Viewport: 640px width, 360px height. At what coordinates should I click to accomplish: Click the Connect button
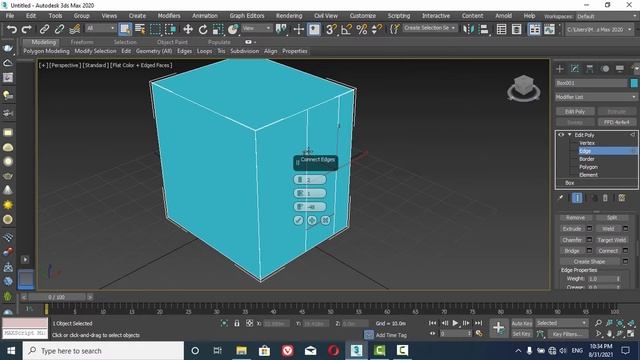[608, 251]
